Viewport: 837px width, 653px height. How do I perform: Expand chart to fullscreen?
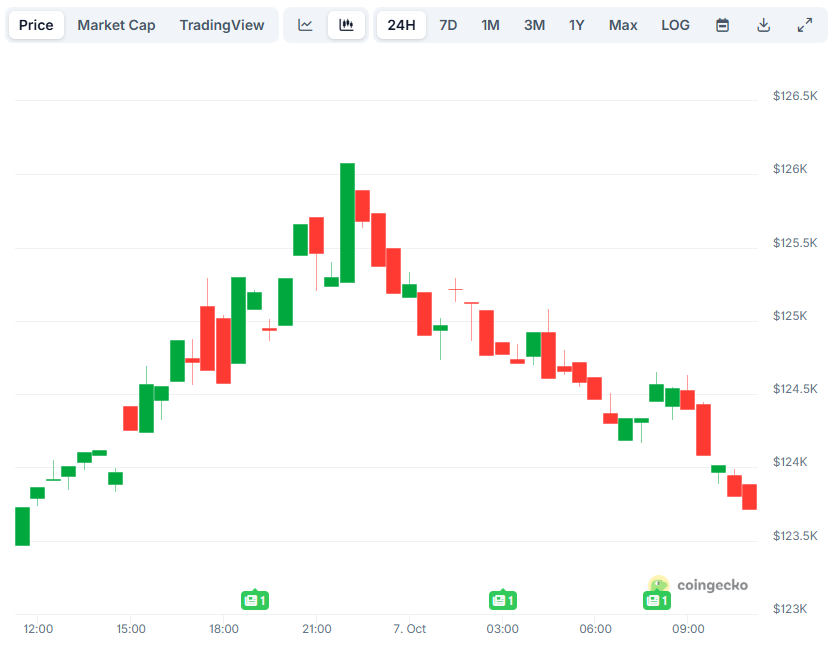click(x=804, y=25)
